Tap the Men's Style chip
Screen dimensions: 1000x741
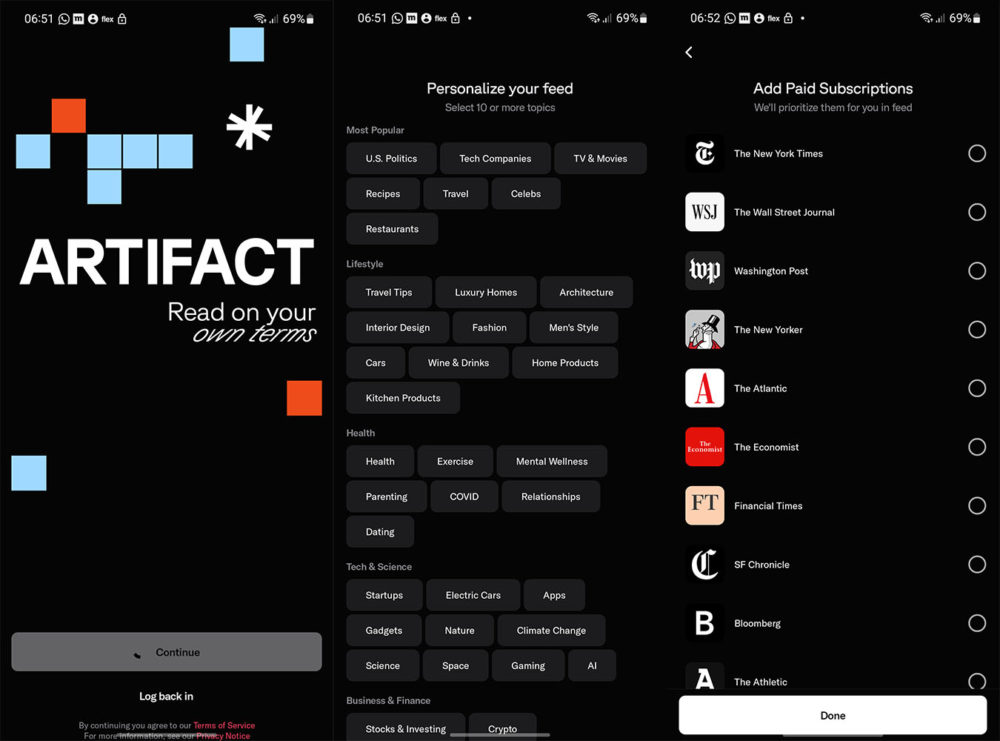coord(573,328)
